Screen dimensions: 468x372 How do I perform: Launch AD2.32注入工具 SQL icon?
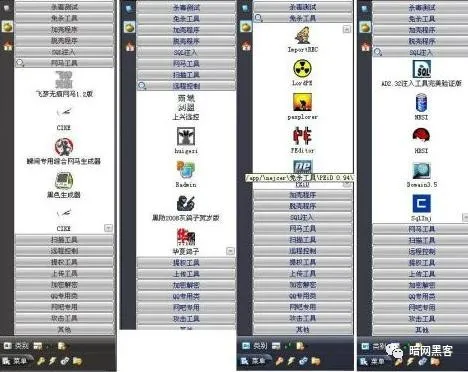tap(421, 69)
